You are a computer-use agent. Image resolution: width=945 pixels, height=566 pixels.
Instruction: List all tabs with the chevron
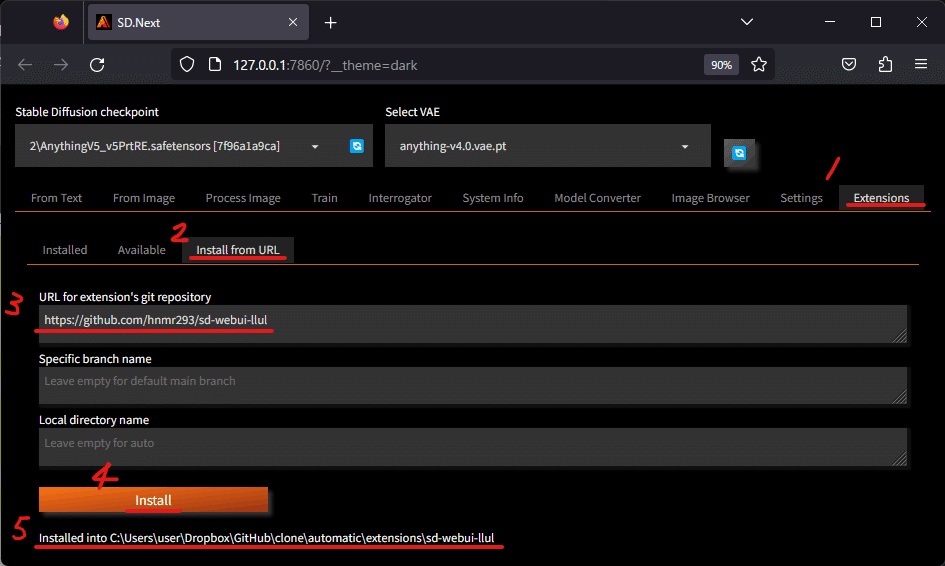747,22
